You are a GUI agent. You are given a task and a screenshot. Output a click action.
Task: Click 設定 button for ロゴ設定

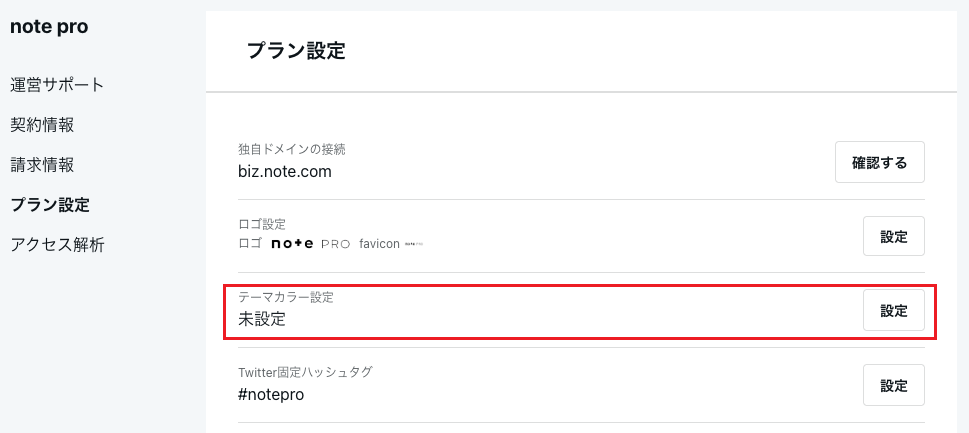click(894, 236)
